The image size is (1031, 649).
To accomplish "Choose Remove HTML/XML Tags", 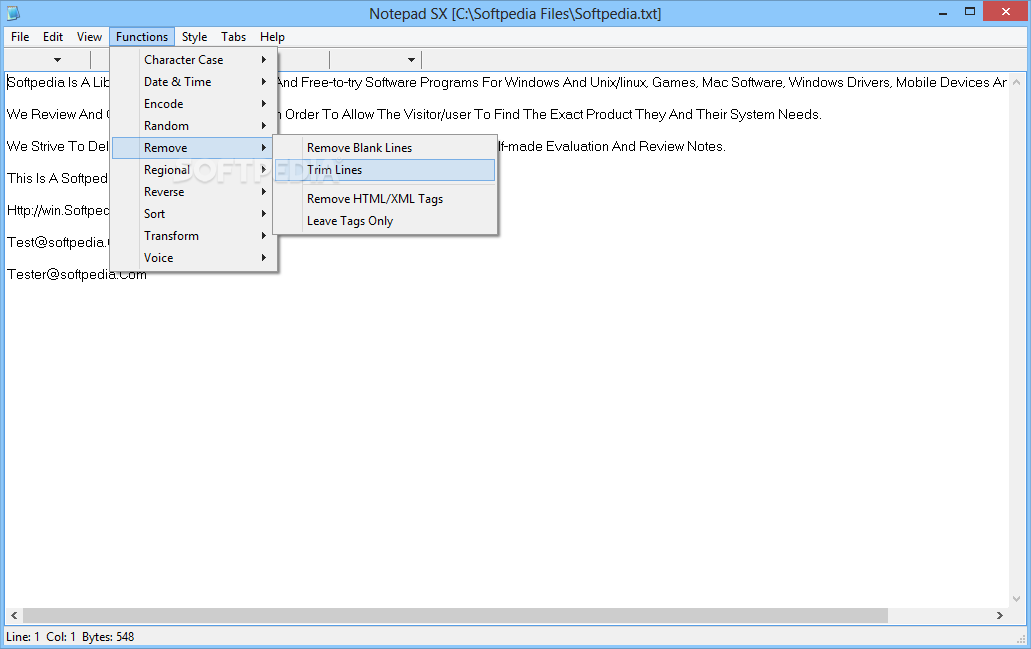I will pos(385,199).
